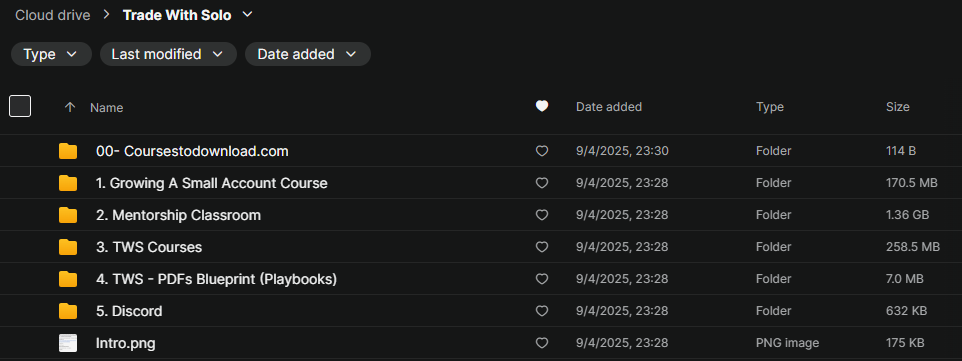Click the favorites heart in the column header
962x361 pixels.
pyautogui.click(x=542, y=107)
